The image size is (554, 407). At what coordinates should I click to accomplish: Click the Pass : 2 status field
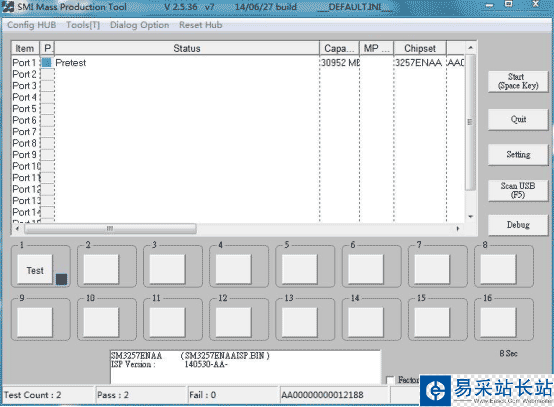141,395
